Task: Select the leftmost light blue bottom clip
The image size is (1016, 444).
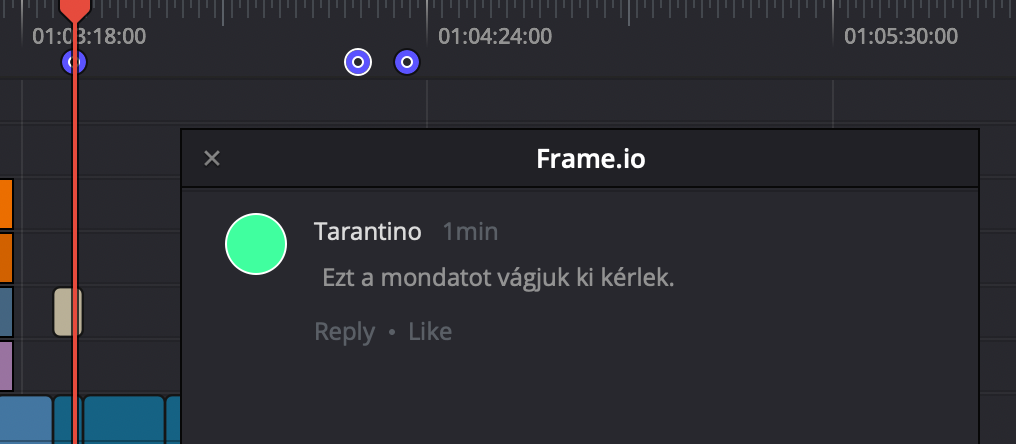Action: tap(25, 419)
